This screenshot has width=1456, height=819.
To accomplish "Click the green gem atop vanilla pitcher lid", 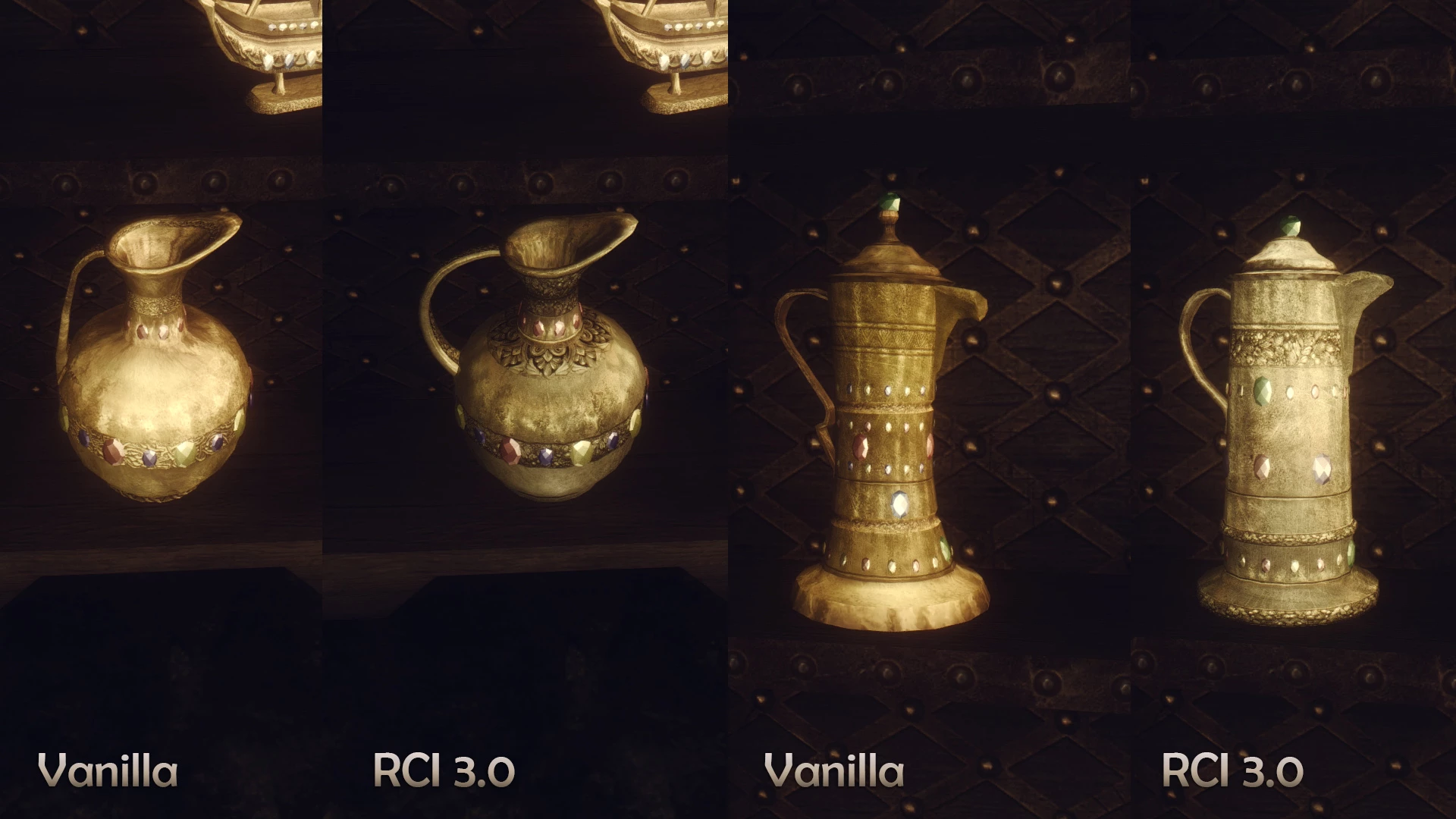I will click(890, 202).
